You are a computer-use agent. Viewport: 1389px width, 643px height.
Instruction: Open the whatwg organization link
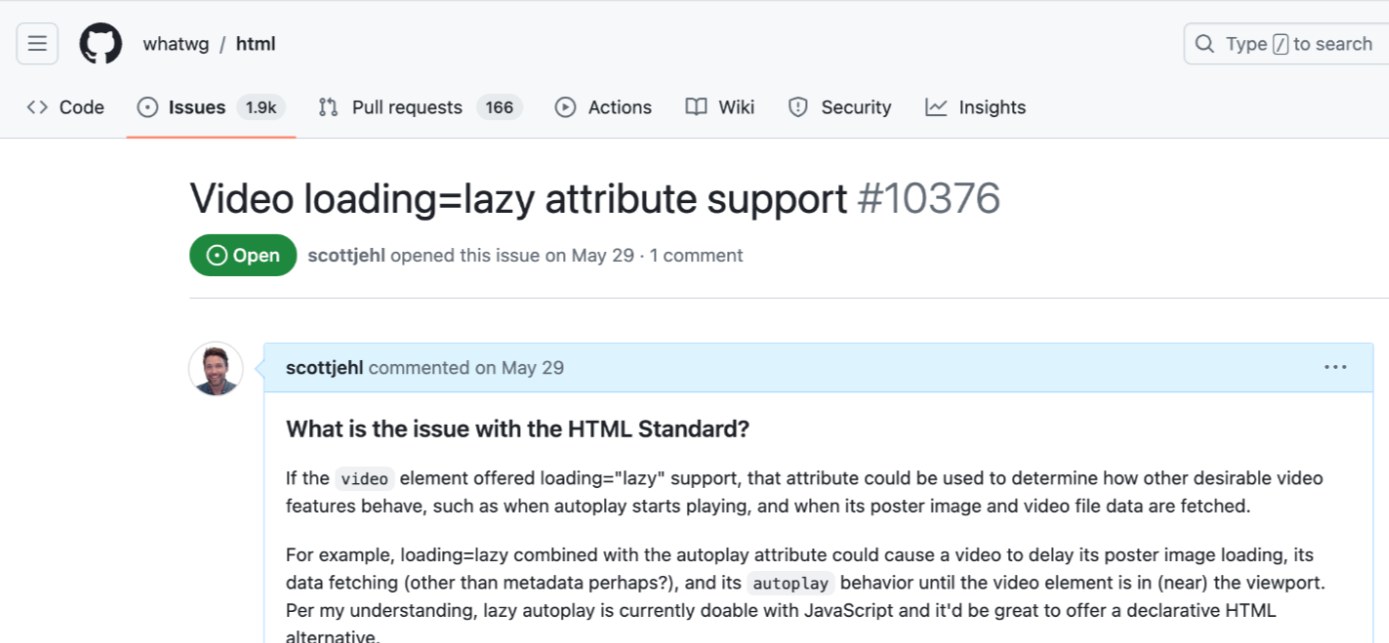tap(176, 44)
